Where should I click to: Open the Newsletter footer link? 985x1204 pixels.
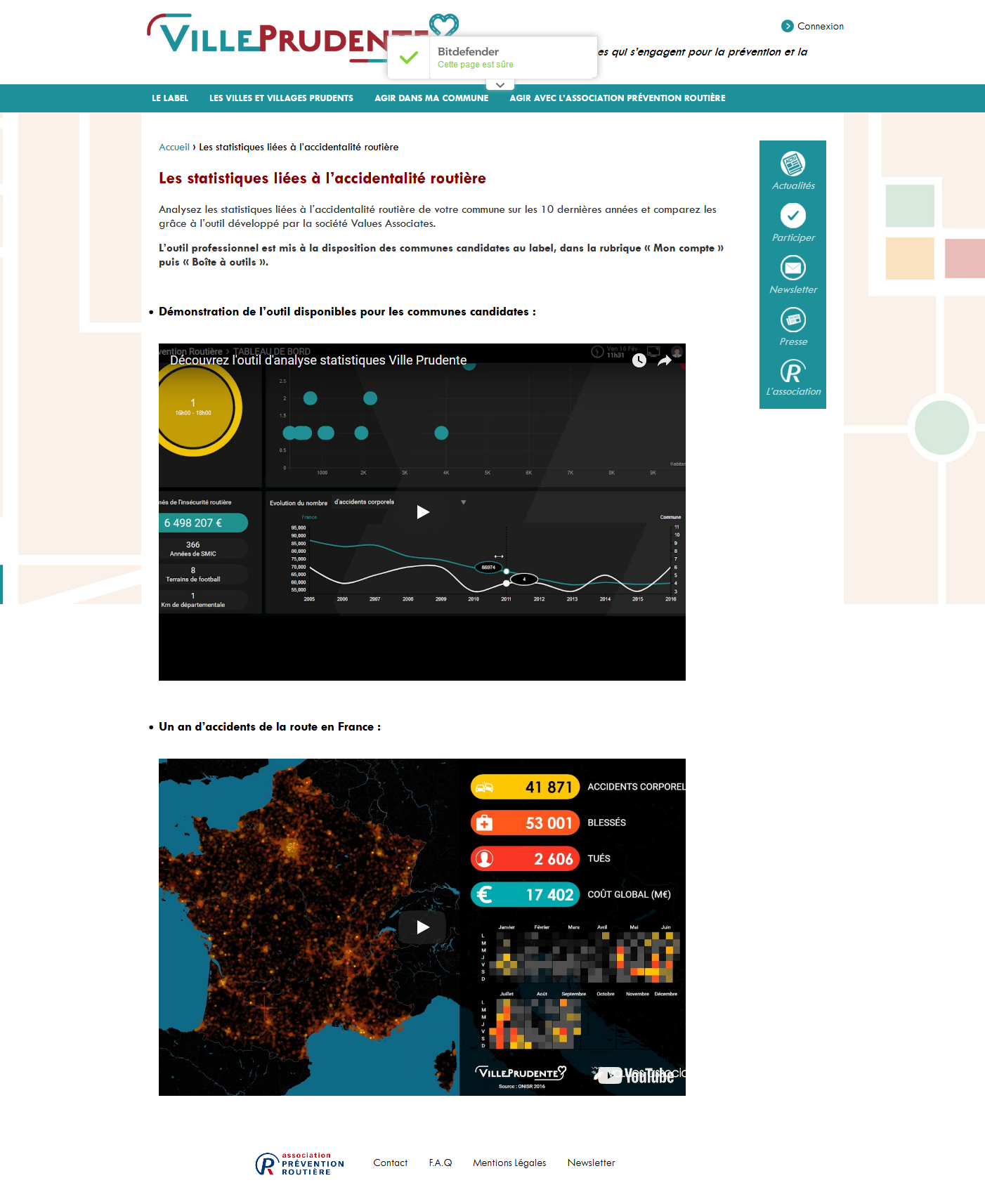[x=592, y=1163]
